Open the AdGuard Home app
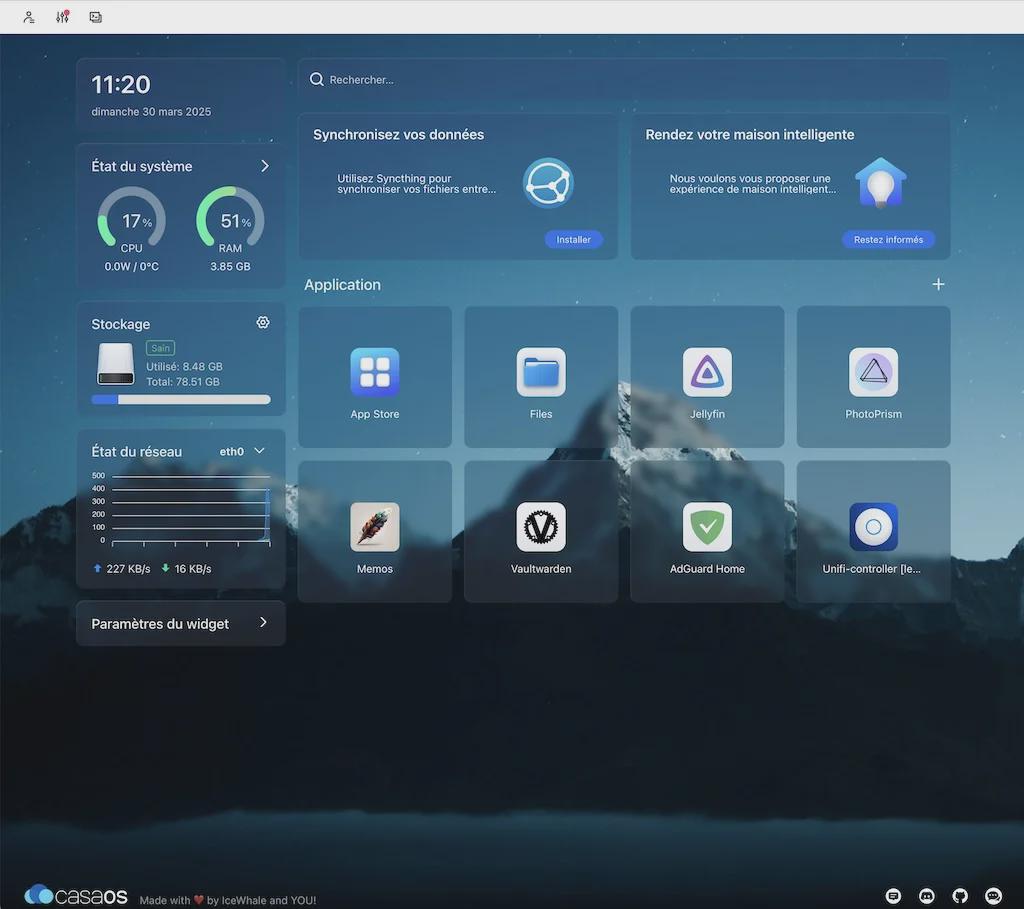This screenshot has height=909, width=1024. tap(707, 528)
